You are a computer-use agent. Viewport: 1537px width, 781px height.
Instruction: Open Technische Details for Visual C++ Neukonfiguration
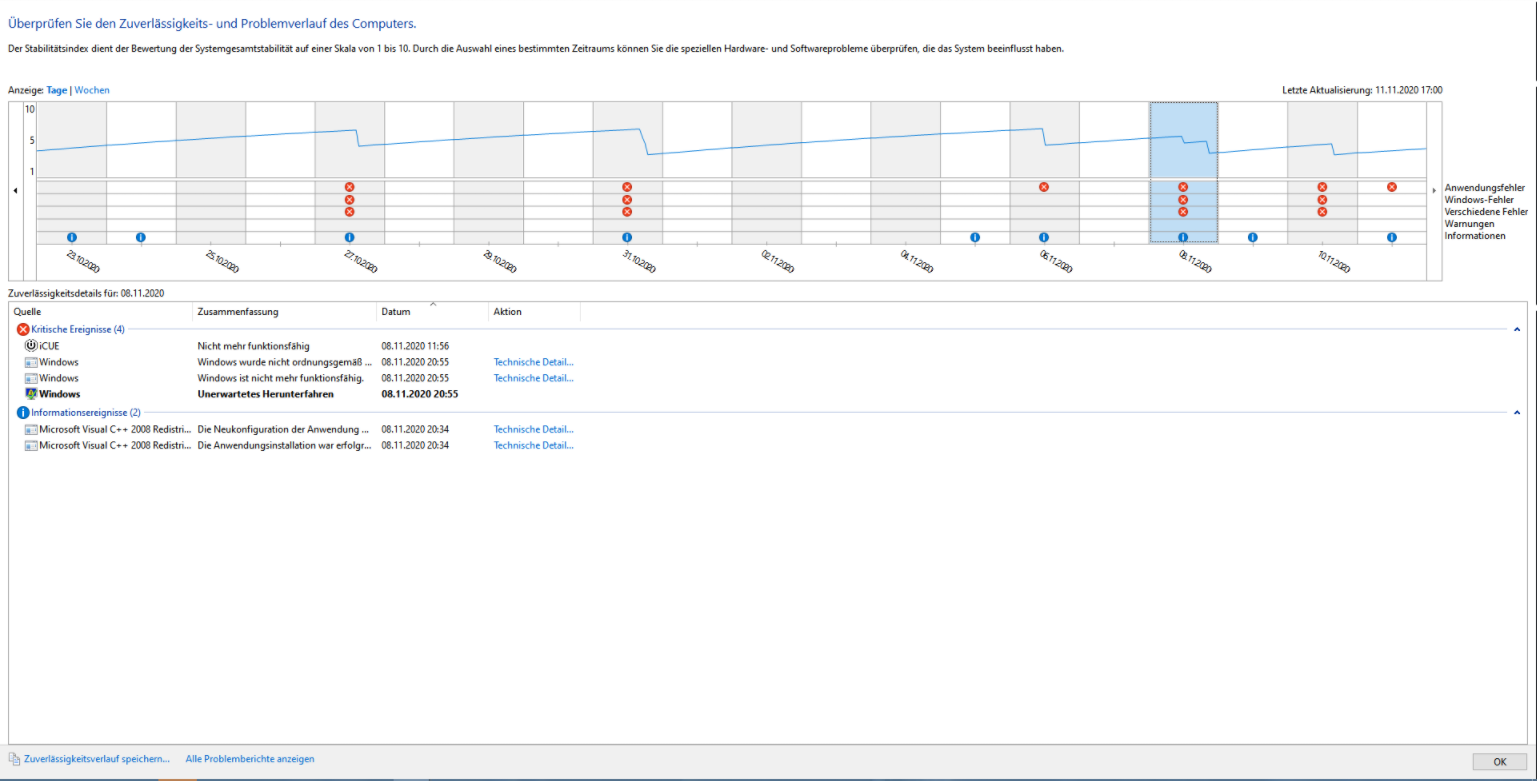point(534,429)
